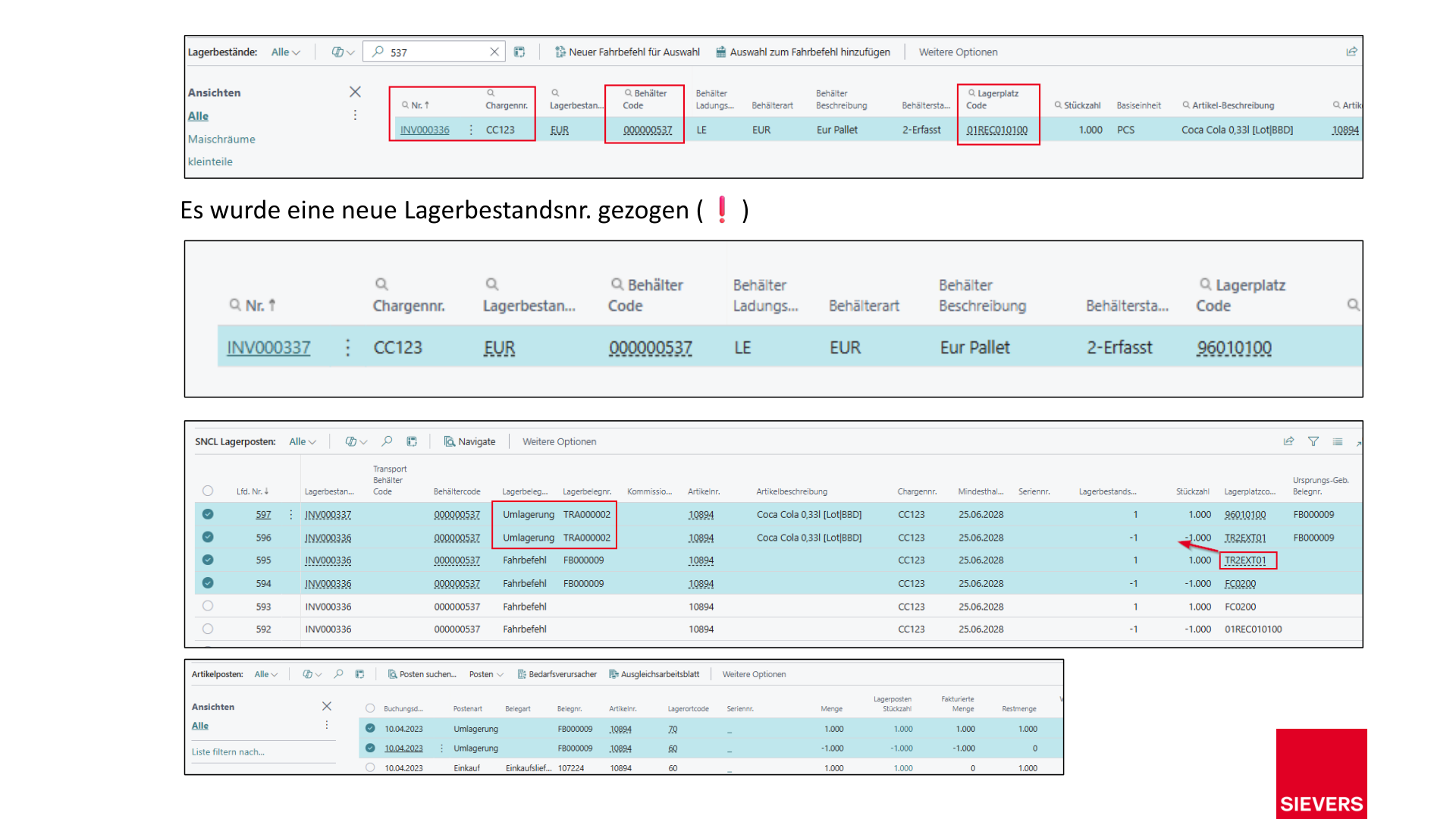Screen dimensions: 1456x819
Task: Deselect row 597 in SNCL Lagerposten
Action: [208, 514]
